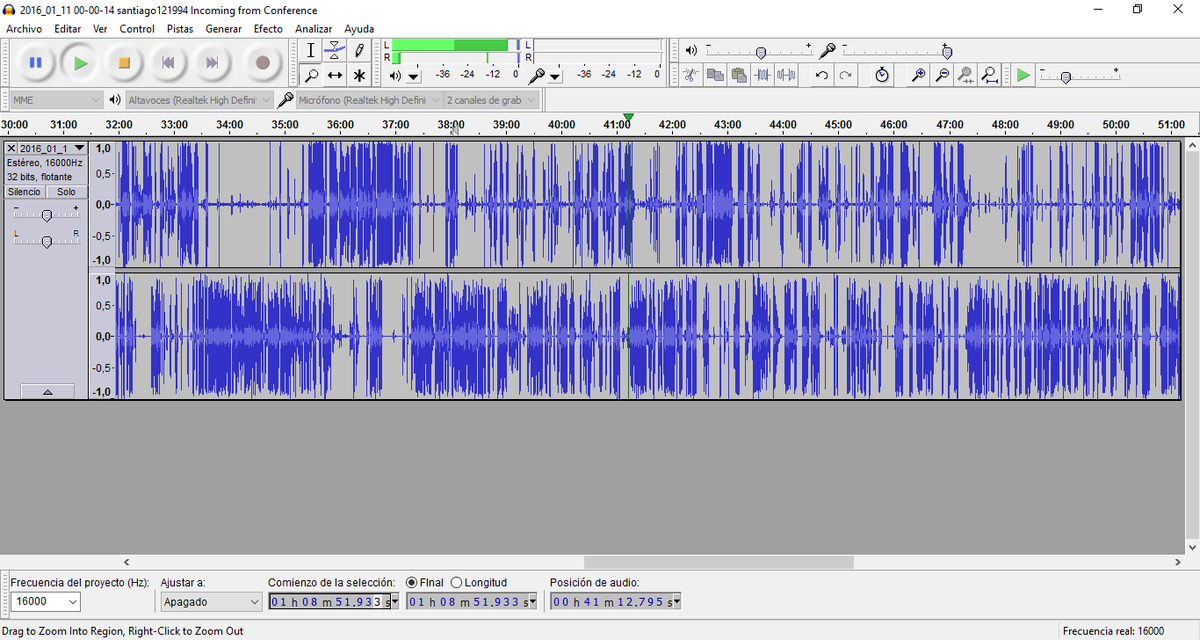Open the Ayuda menu
Image resolution: width=1200 pixels, height=640 pixels.
click(359, 29)
